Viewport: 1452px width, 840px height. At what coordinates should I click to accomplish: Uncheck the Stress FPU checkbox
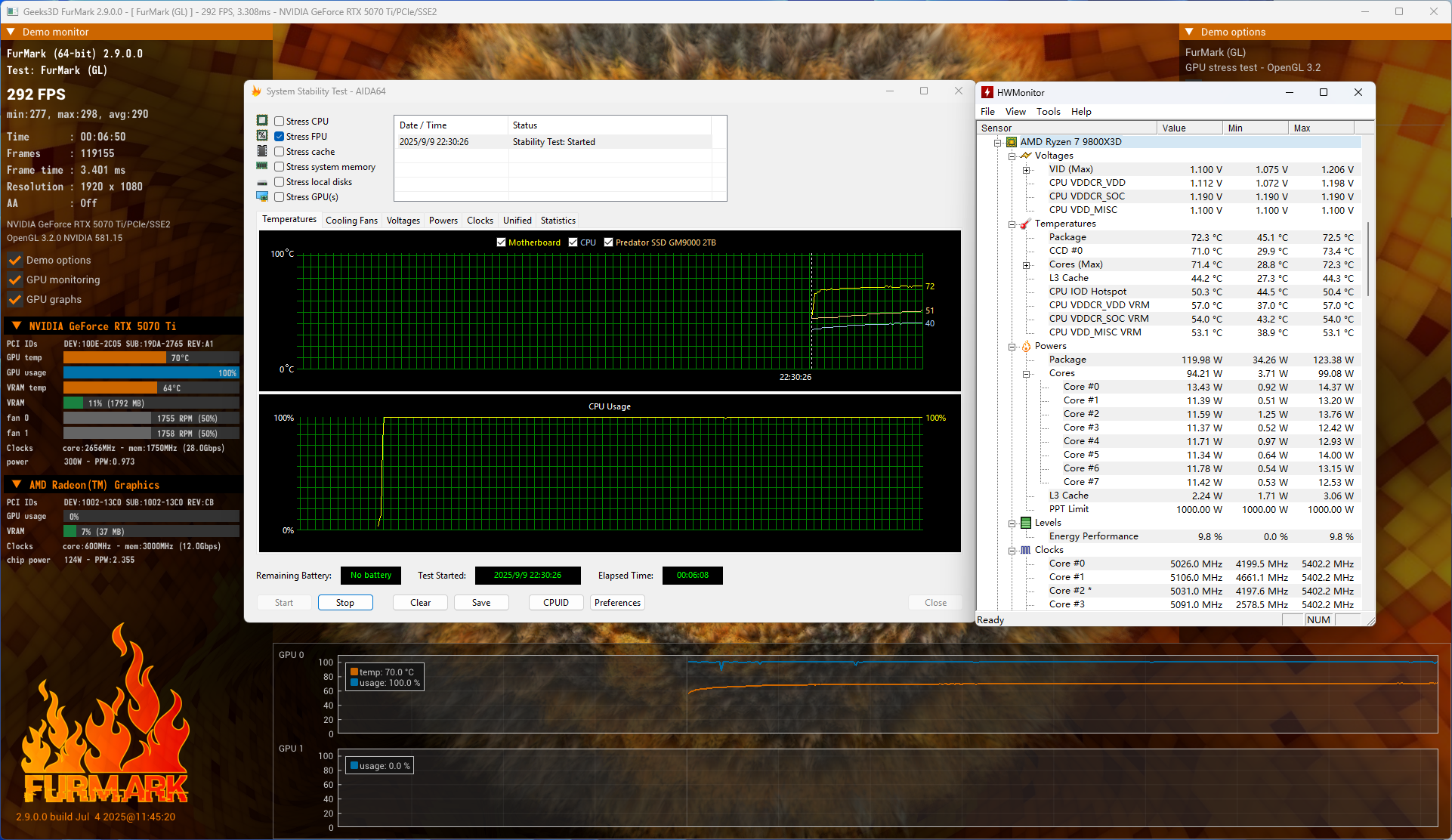click(x=280, y=136)
